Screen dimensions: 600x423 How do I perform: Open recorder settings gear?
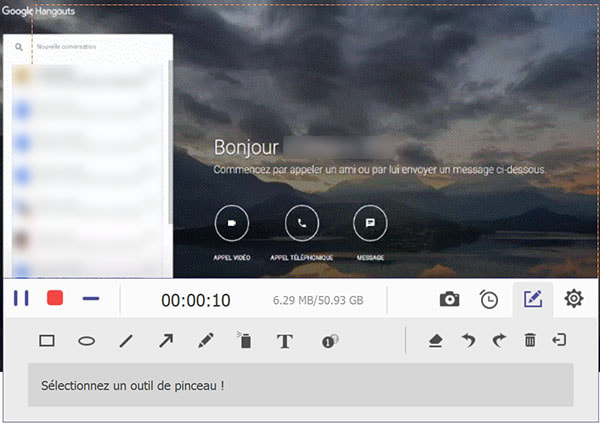(x=573, y=299)
